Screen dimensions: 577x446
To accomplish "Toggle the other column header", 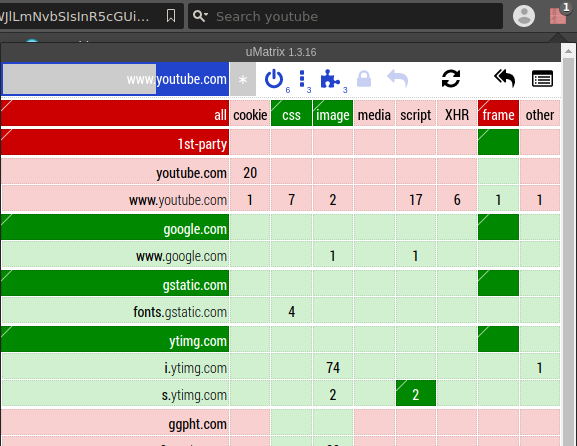I will tap(540, 113).
